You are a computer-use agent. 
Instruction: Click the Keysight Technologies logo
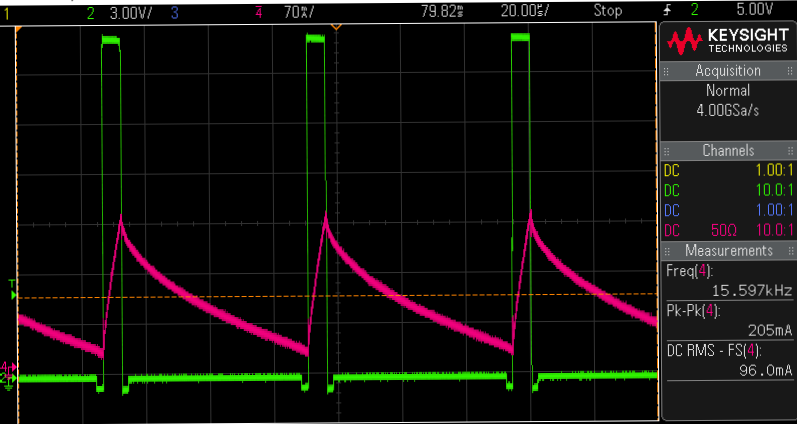pyautogui.click(x=727, y=40)
